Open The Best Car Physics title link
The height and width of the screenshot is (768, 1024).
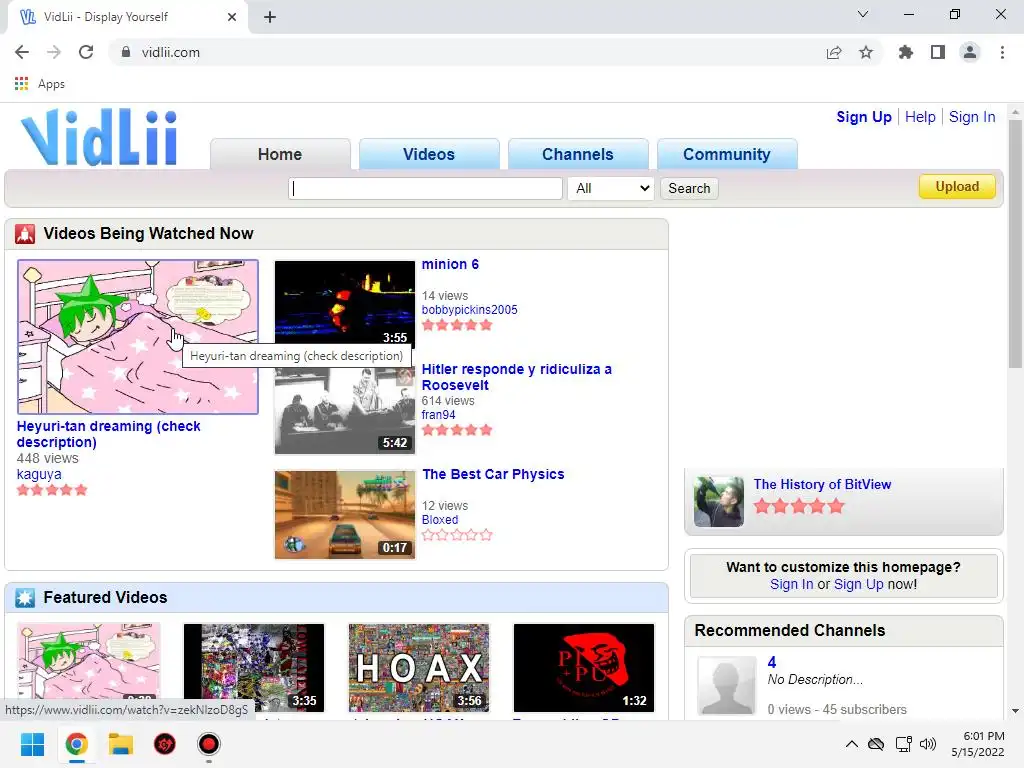coord(493,474)
